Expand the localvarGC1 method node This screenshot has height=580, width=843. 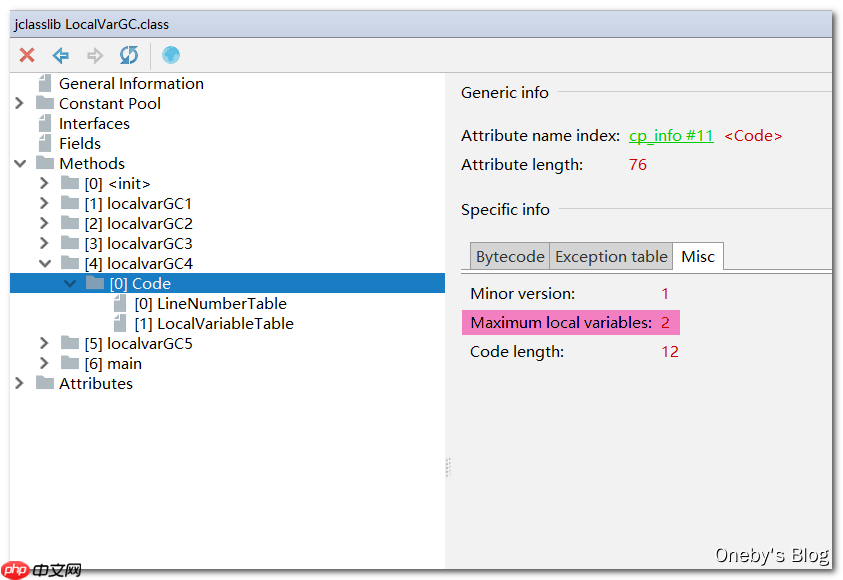(x=44, y=204)
